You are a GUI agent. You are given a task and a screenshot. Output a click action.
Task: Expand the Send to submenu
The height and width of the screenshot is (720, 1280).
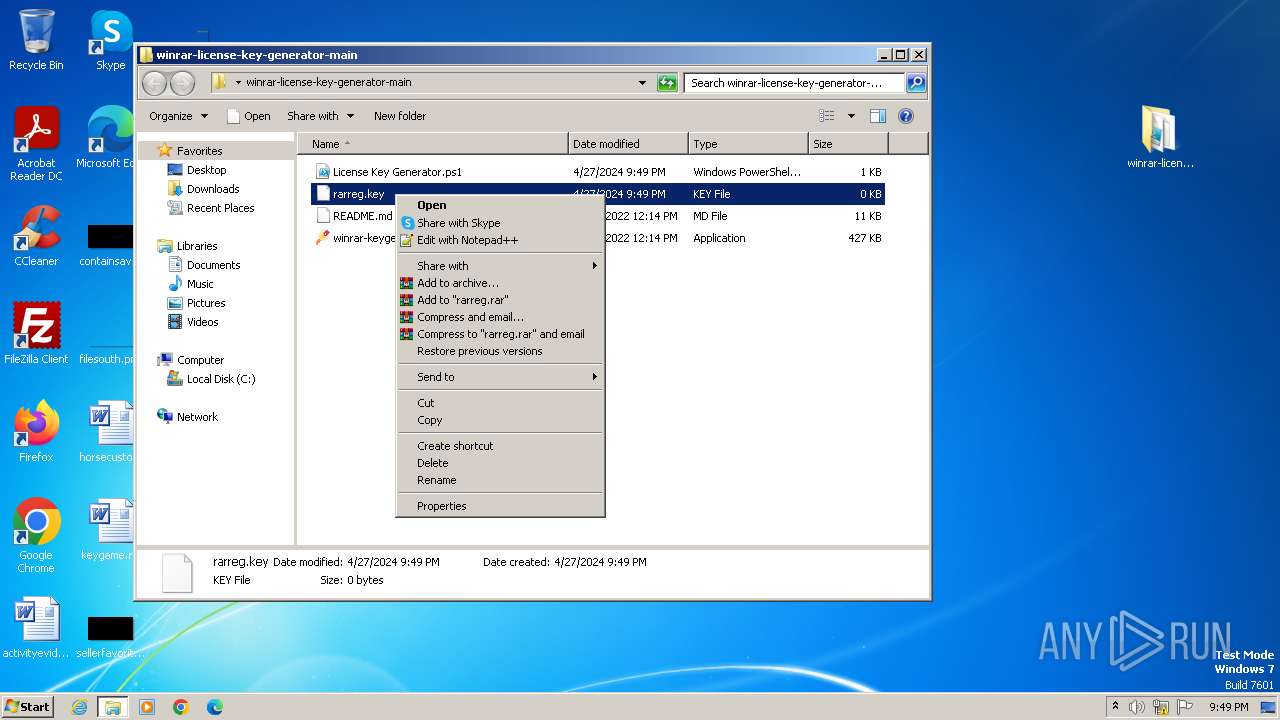500,377
